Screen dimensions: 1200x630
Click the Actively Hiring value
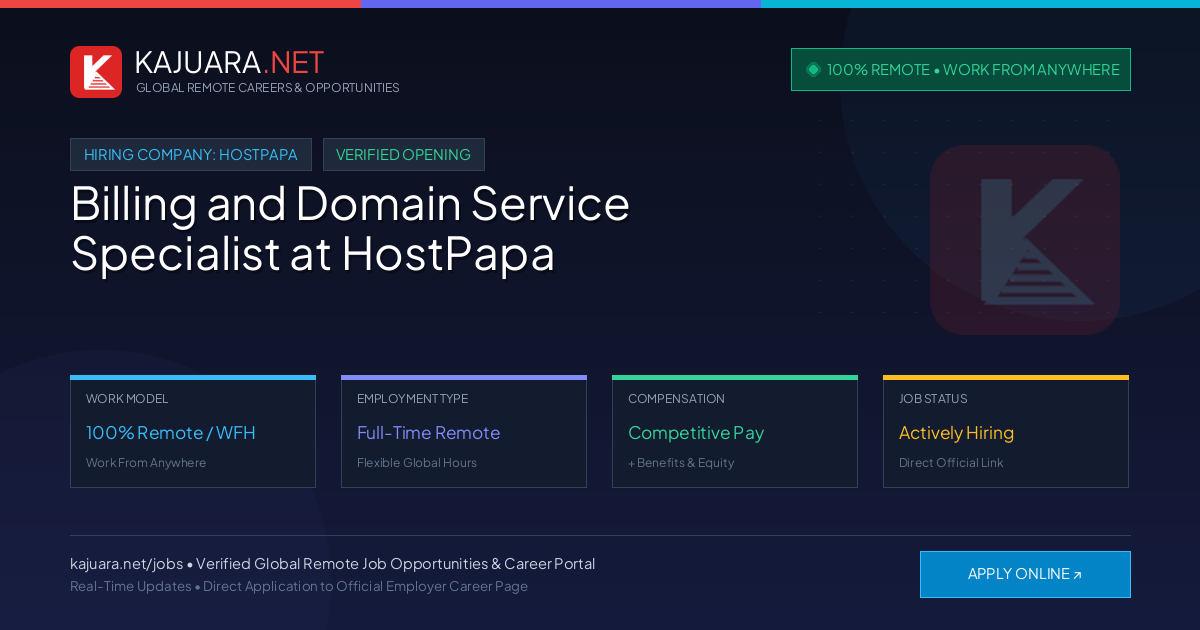[956, 433]
